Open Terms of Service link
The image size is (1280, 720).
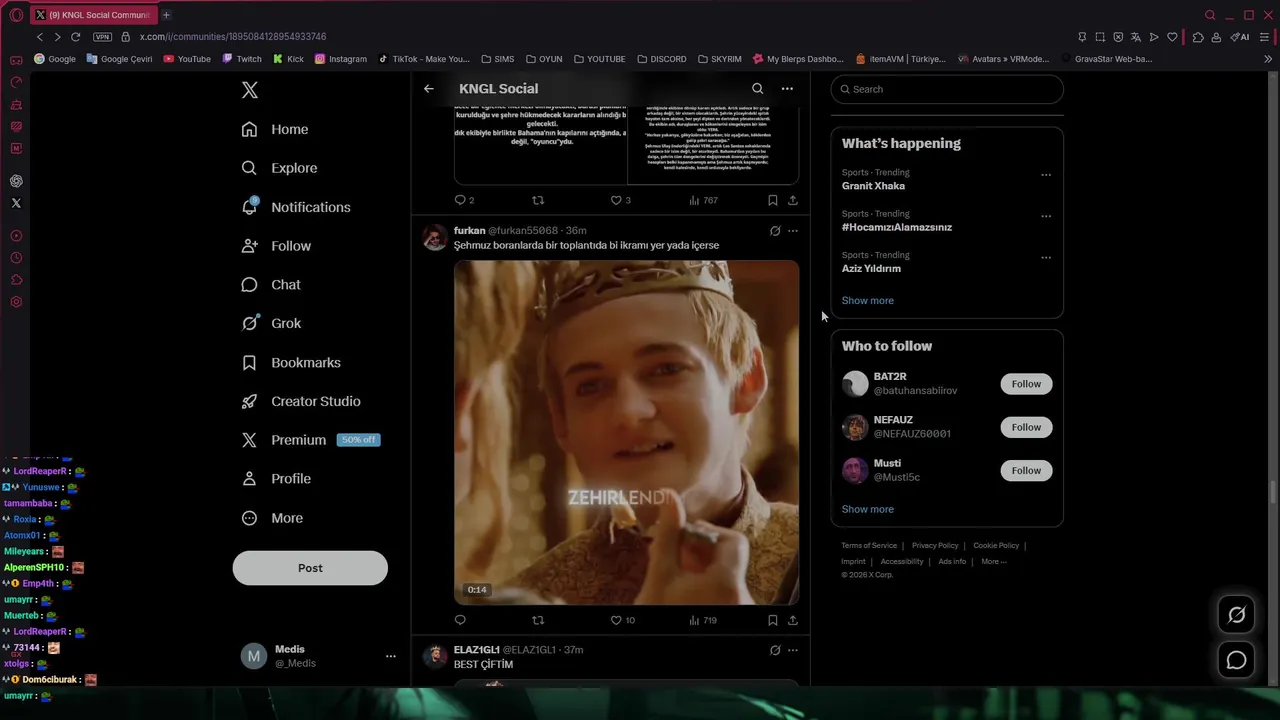(869, 546)
